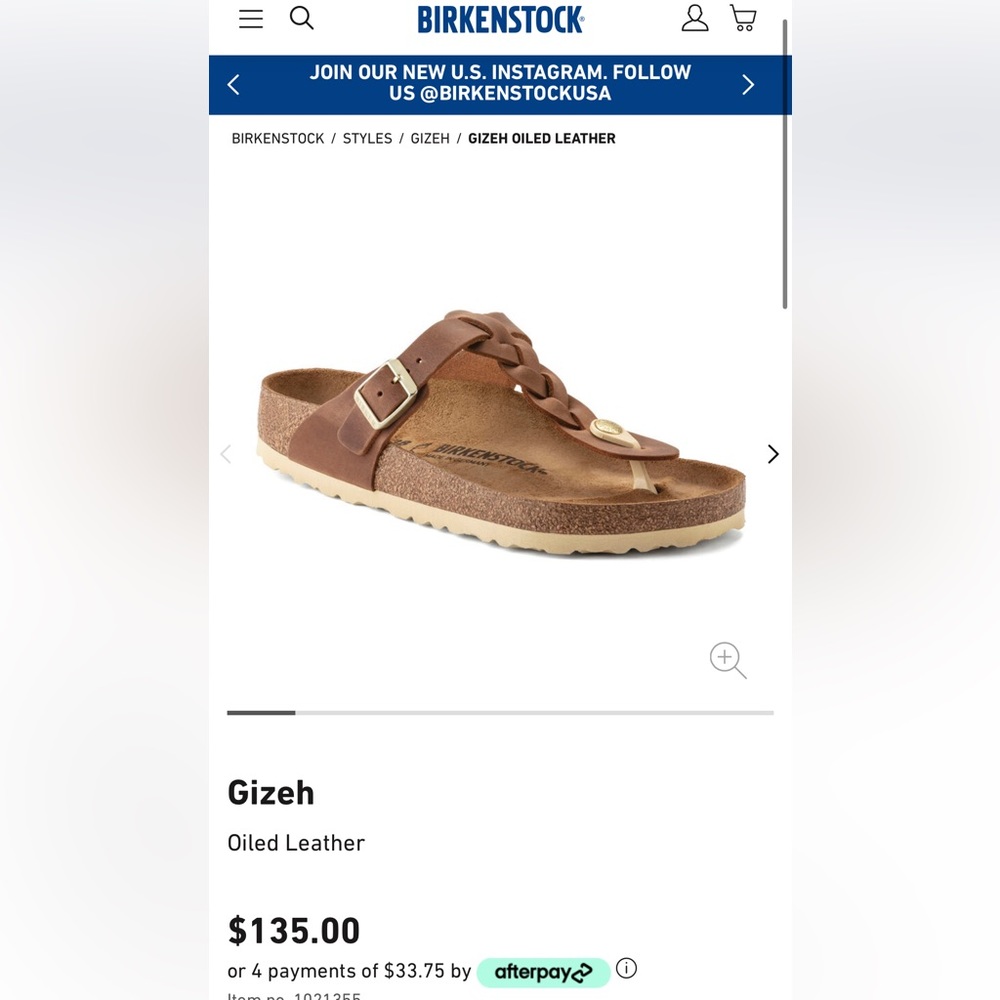Show the previous product image
Screen dimensions: 1000x1000
pyautogui.click(x=226, y=454)
